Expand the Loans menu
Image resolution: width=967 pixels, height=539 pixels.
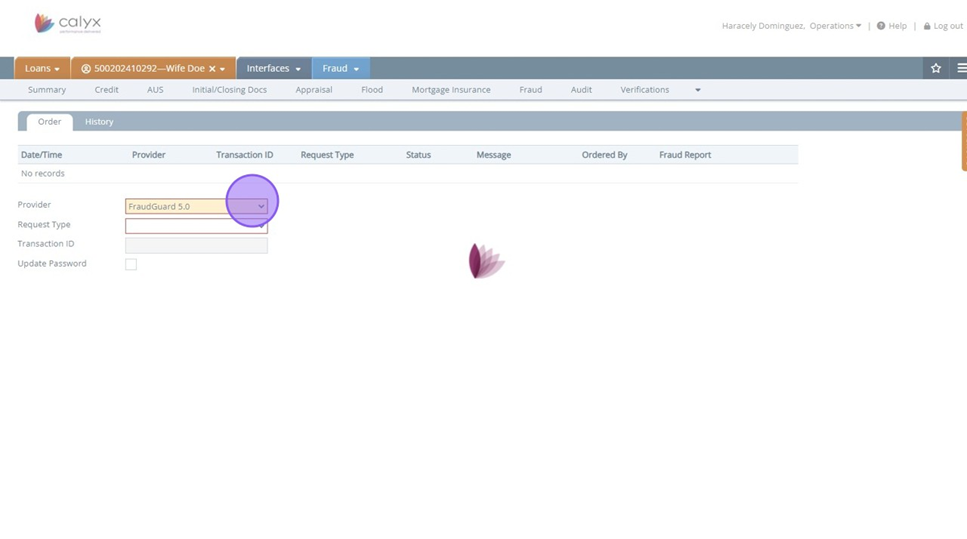point(42,68)
